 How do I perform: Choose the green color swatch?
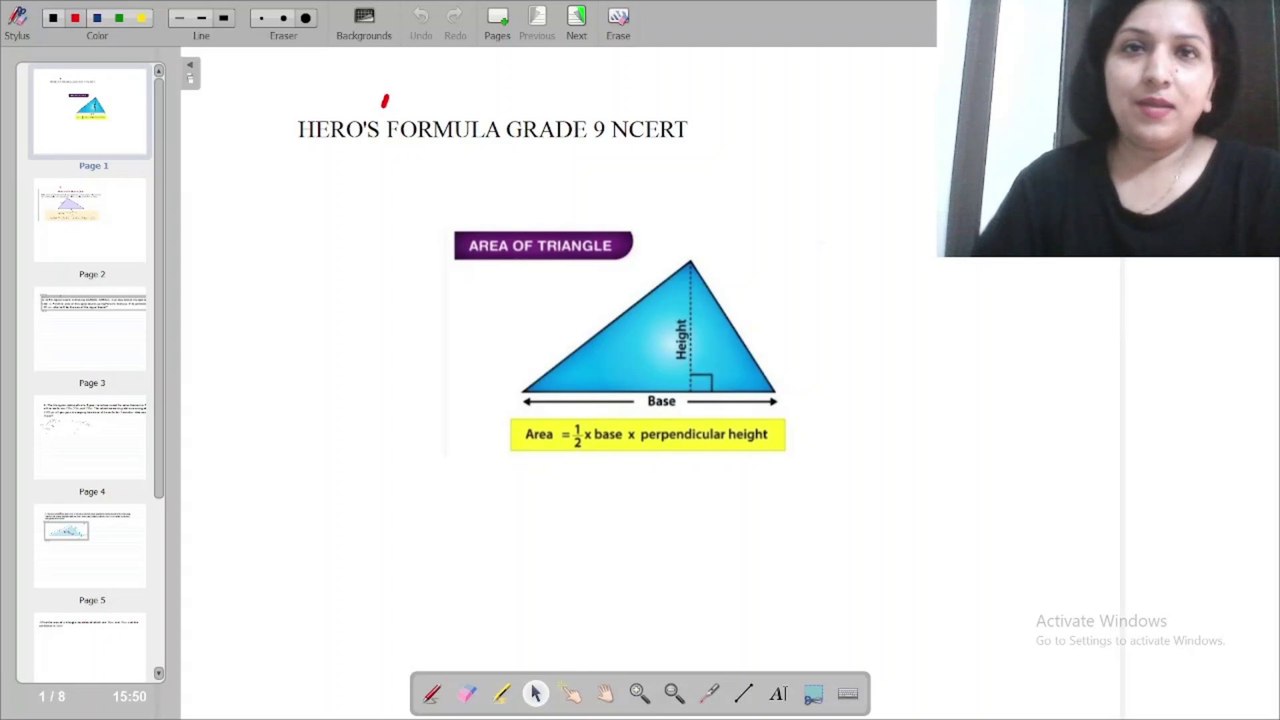119,18
